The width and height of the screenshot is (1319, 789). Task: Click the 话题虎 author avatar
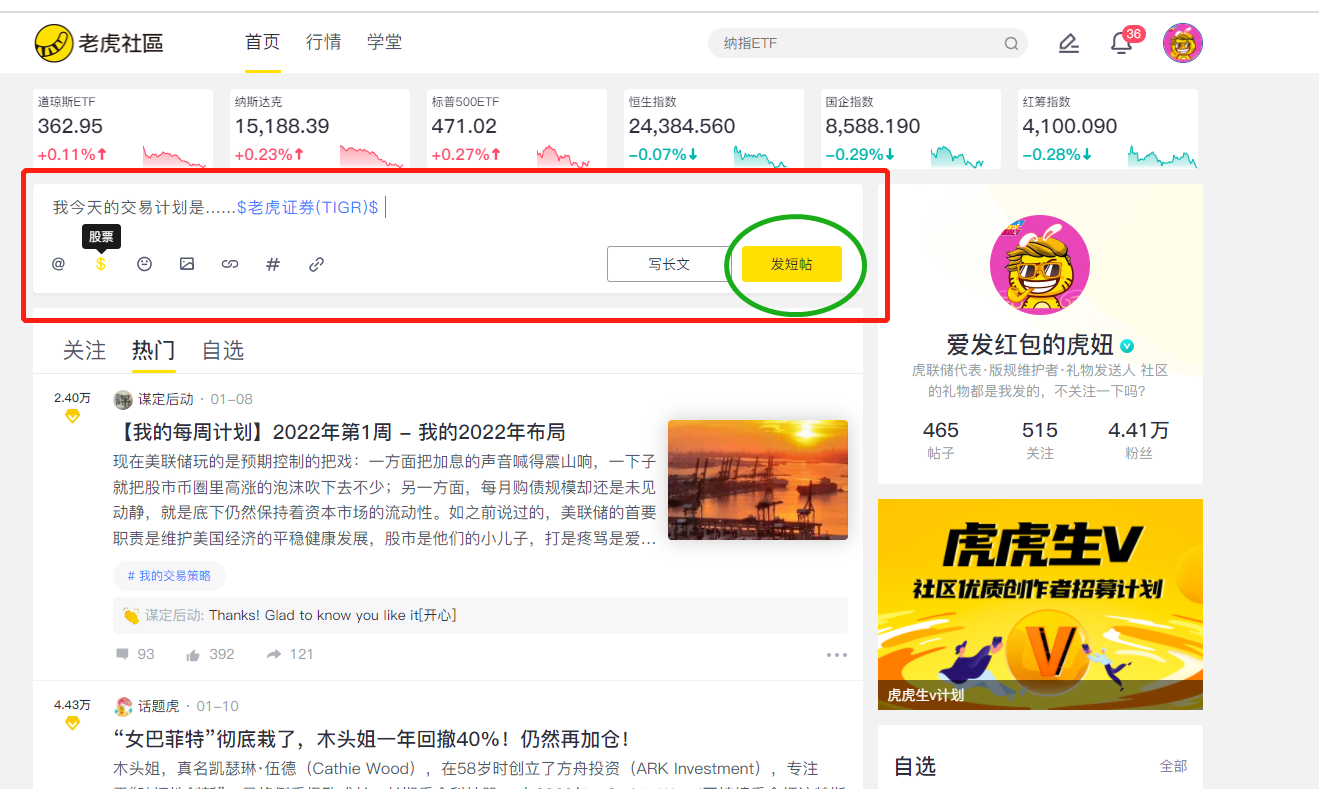pyautogui.click(x=123, y=707)
